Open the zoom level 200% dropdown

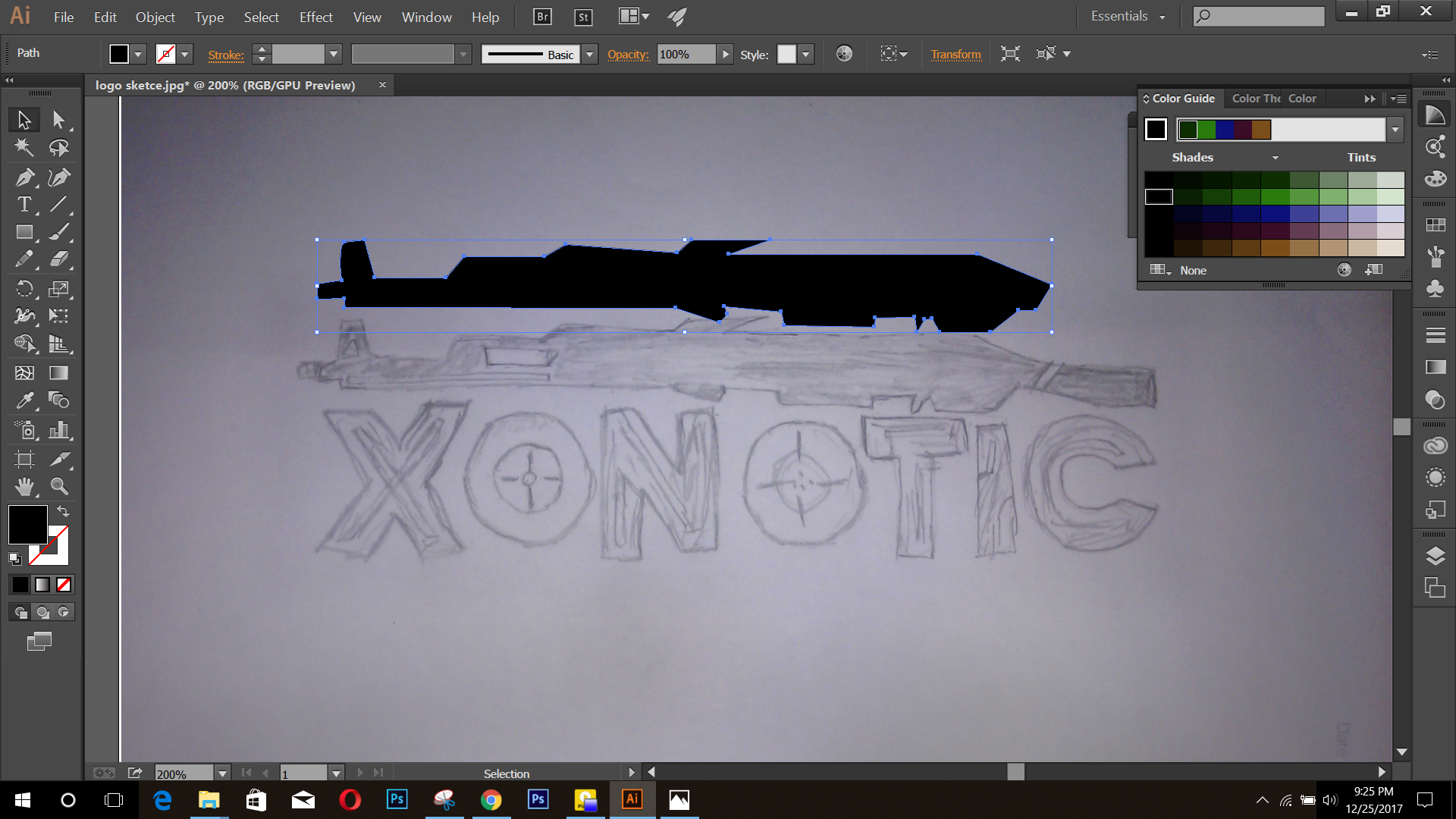coord(222,773)
